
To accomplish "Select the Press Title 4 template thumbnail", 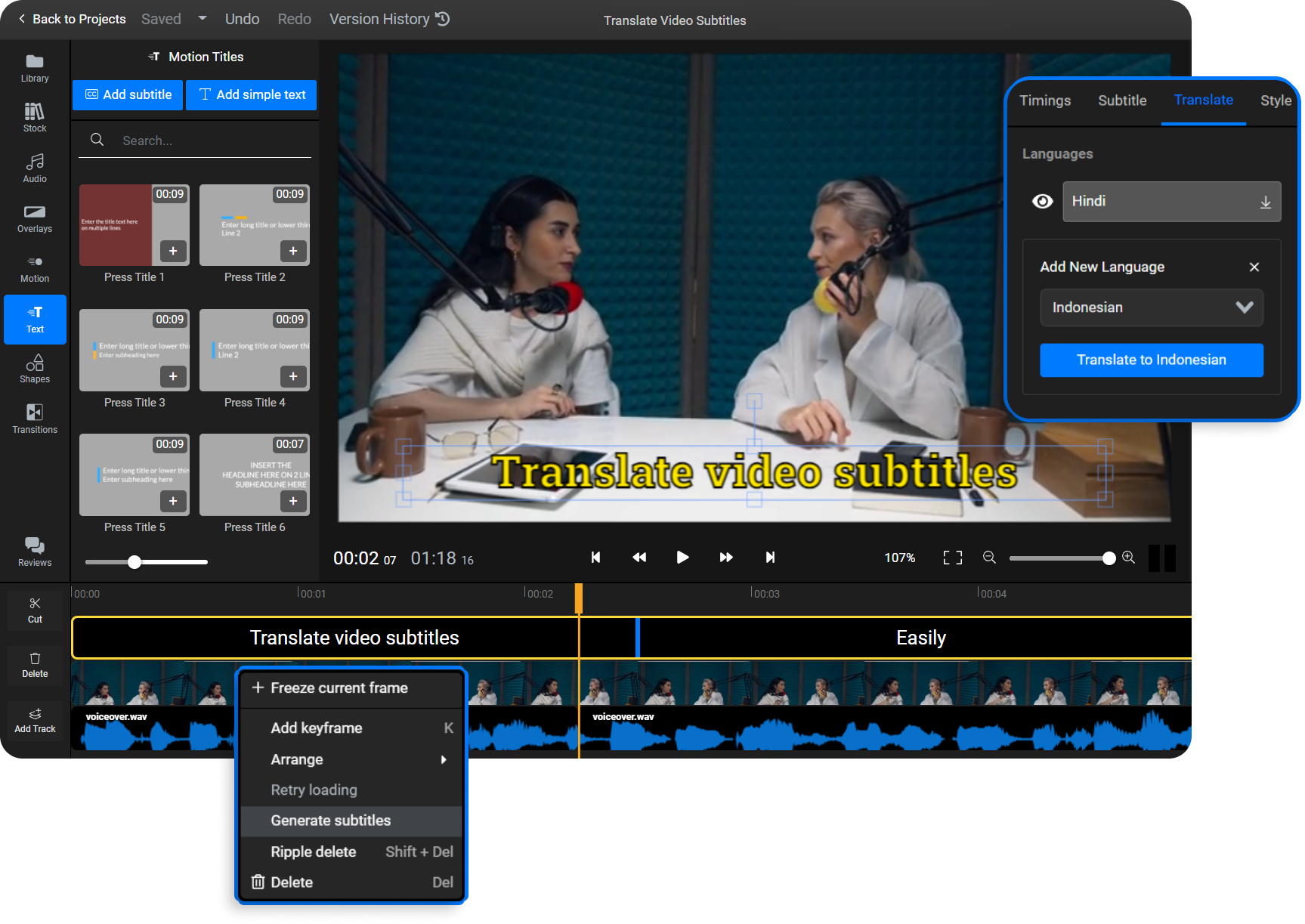I will tap(254, 350).
